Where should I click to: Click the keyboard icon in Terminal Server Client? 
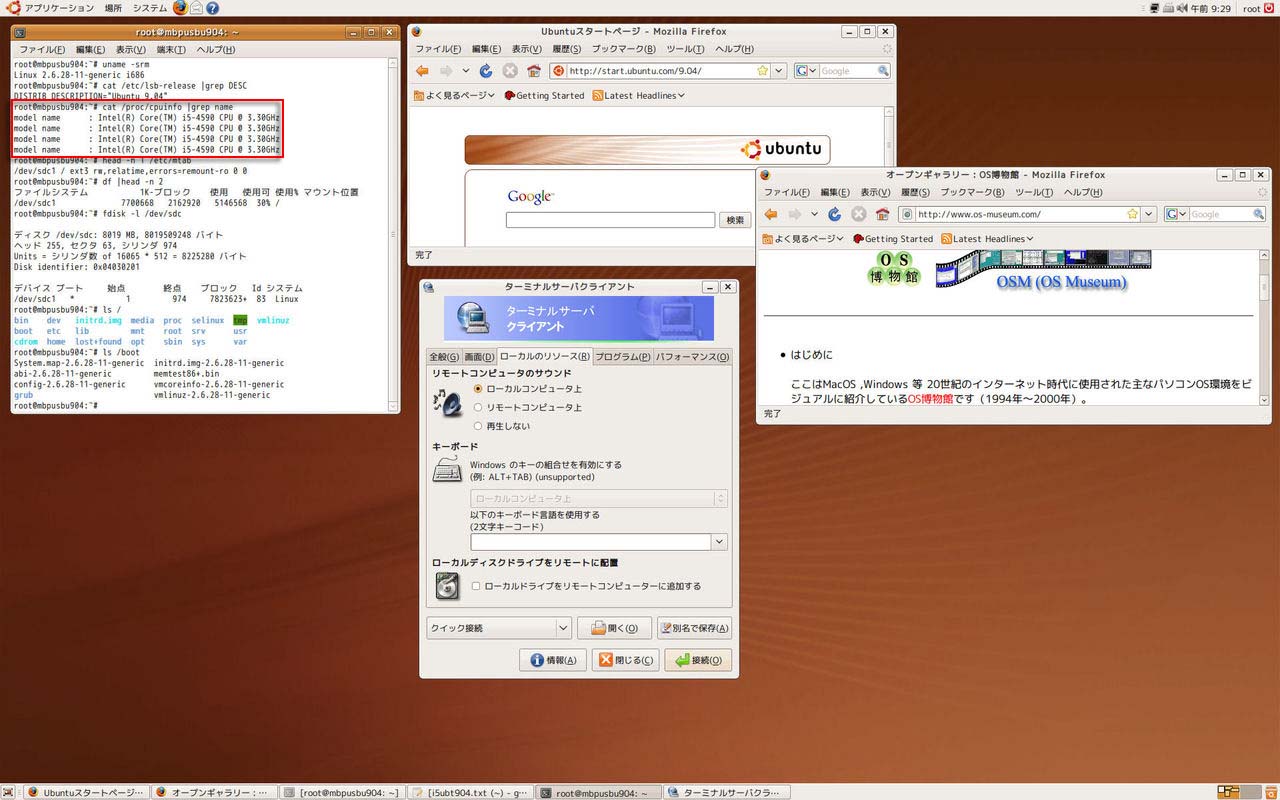click(x=447, y=469)
